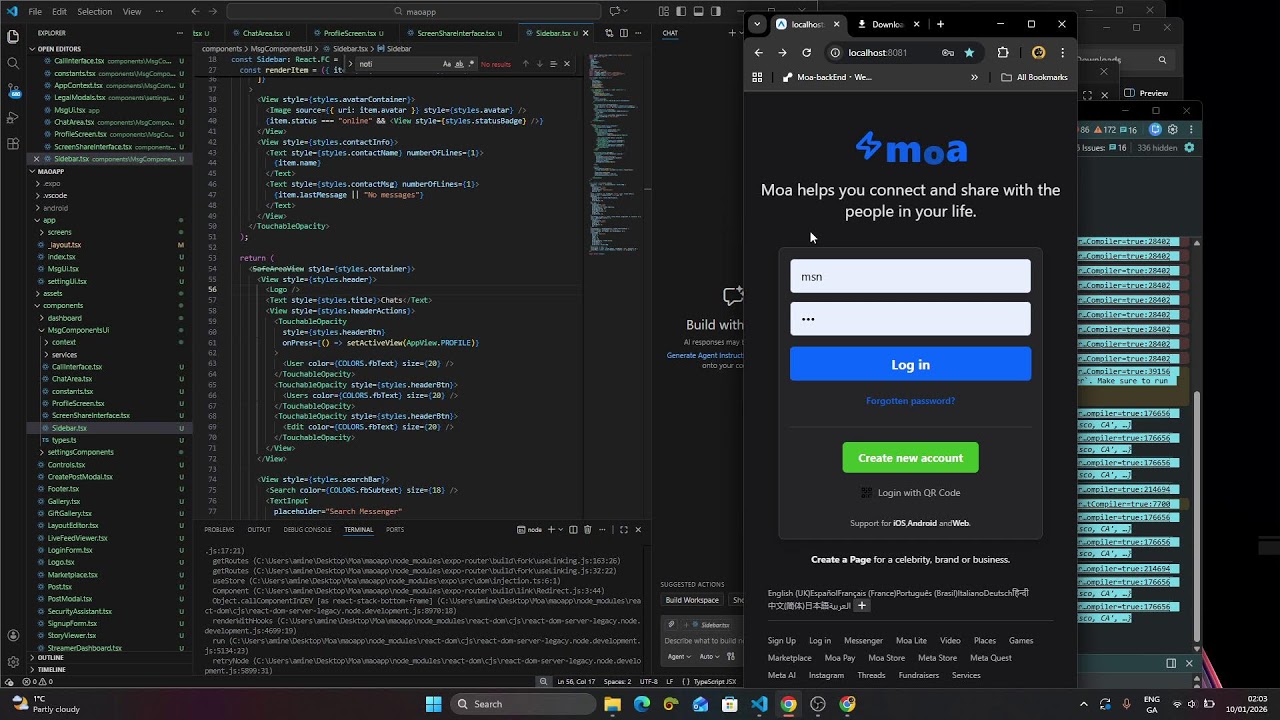This screenshot has width=1280, height=720.
Task: Open Windows Start menu on taskbar
Action: click(433, 704)
